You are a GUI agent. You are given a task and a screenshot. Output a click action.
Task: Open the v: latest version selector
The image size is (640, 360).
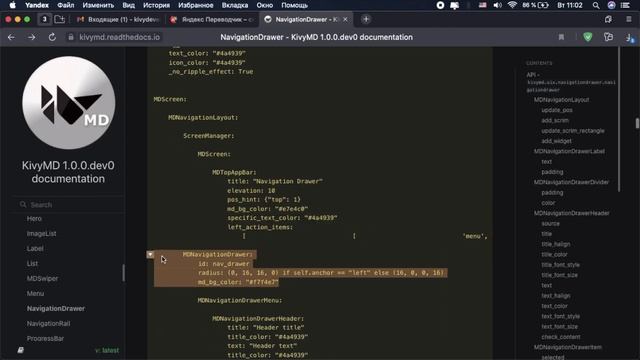107,350
